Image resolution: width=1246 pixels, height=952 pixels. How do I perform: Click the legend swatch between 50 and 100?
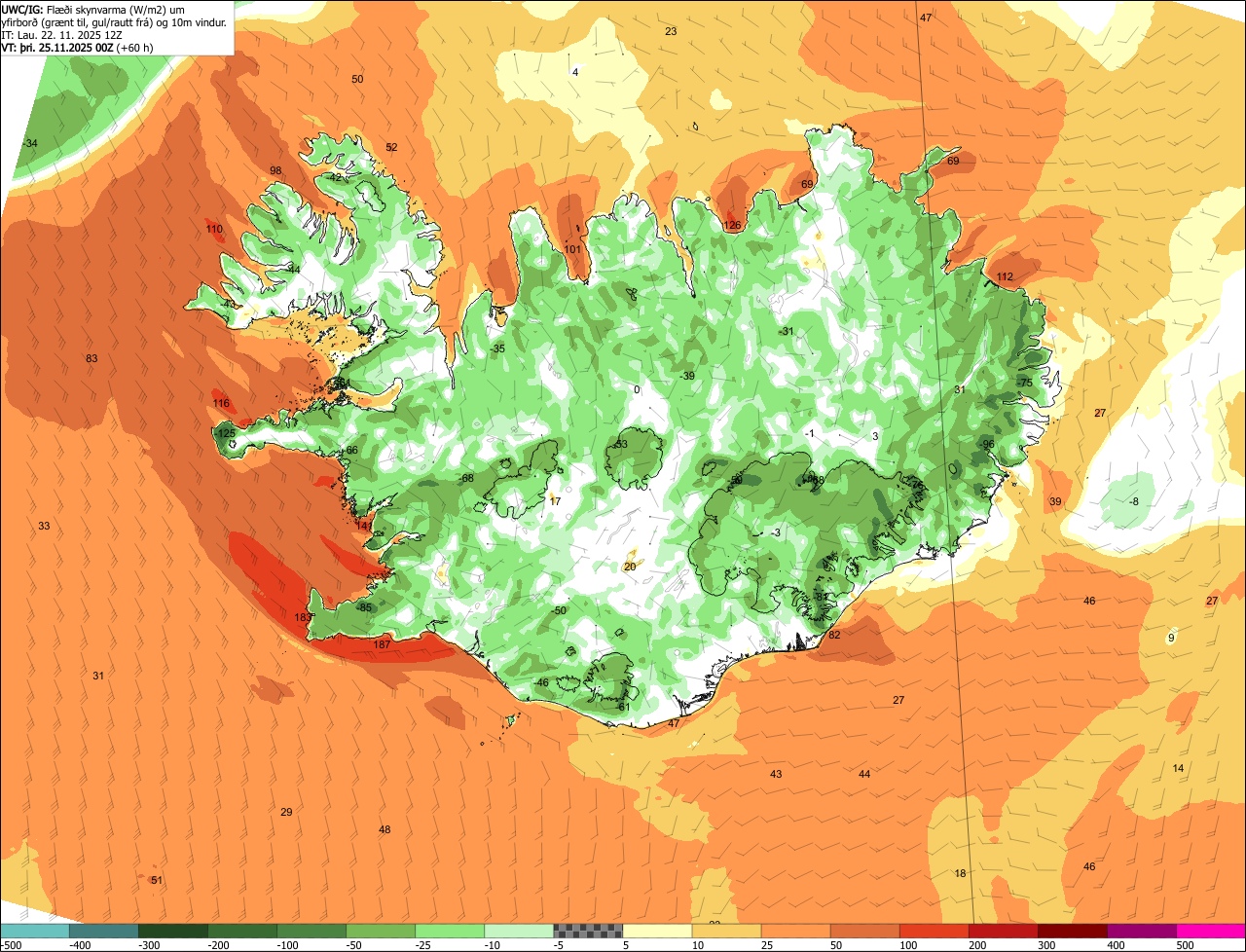[864, 932]
